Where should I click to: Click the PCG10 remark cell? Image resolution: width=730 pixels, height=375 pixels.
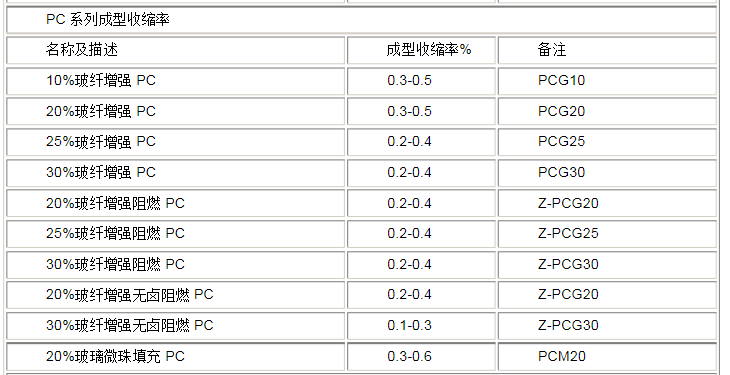pos(607,81)
